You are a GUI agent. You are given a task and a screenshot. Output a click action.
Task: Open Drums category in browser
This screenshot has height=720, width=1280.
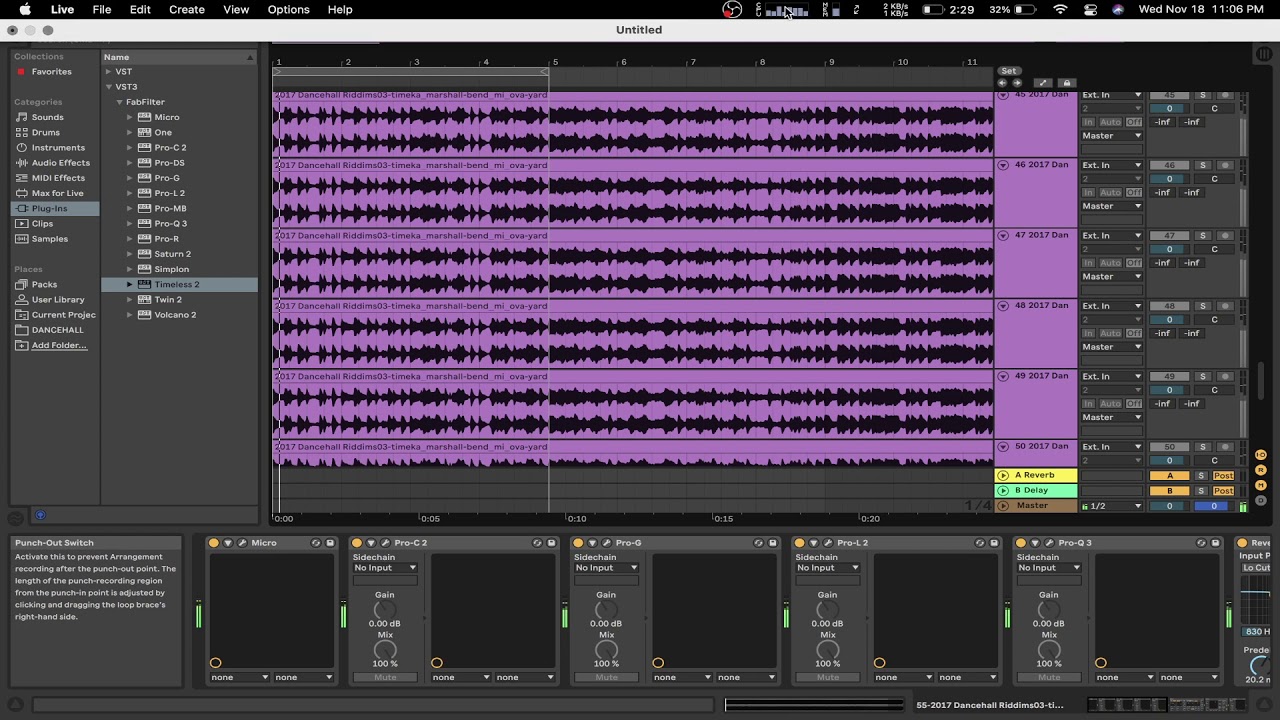(x=45, y=132)
